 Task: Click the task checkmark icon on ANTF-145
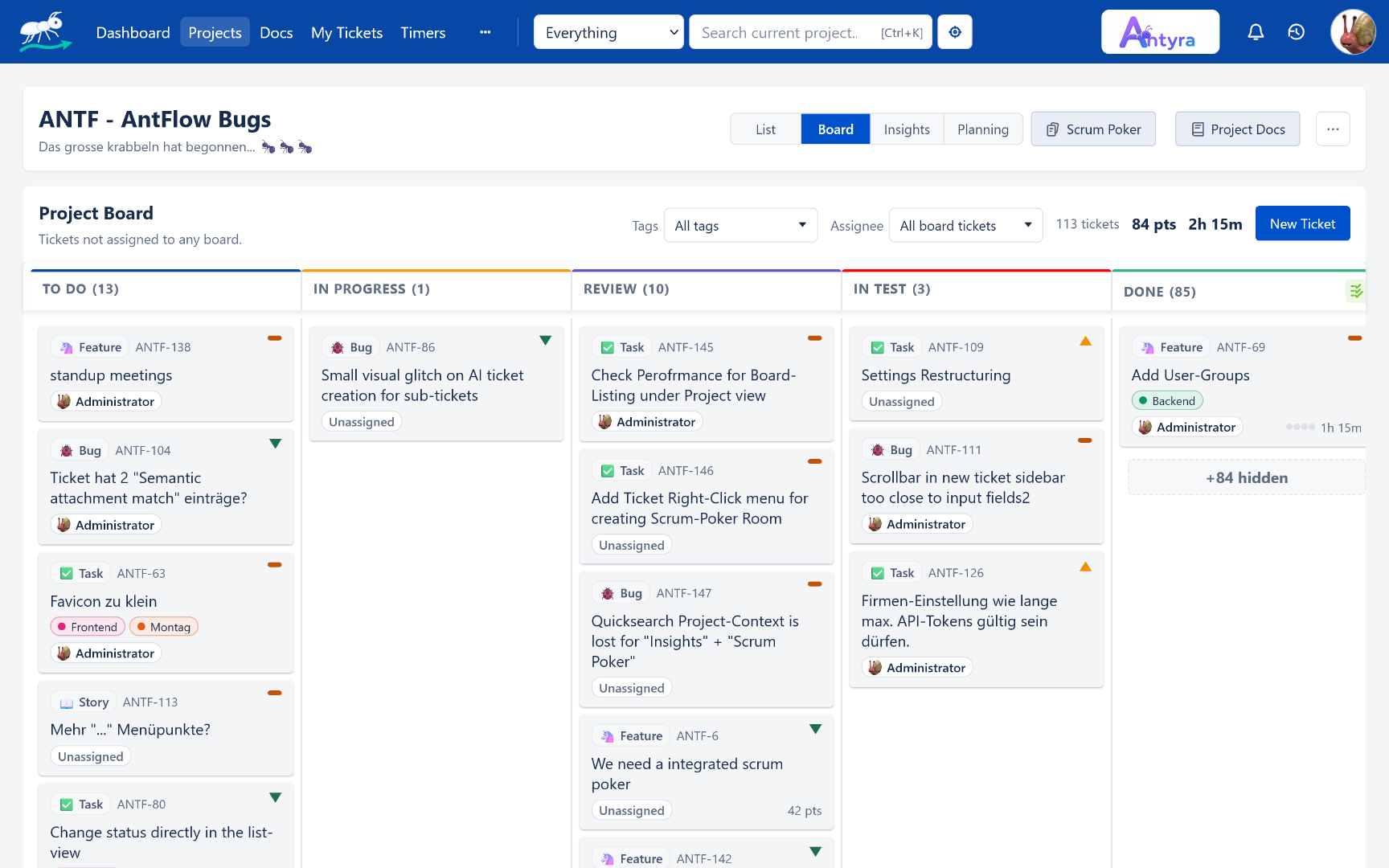pos(608,347)
